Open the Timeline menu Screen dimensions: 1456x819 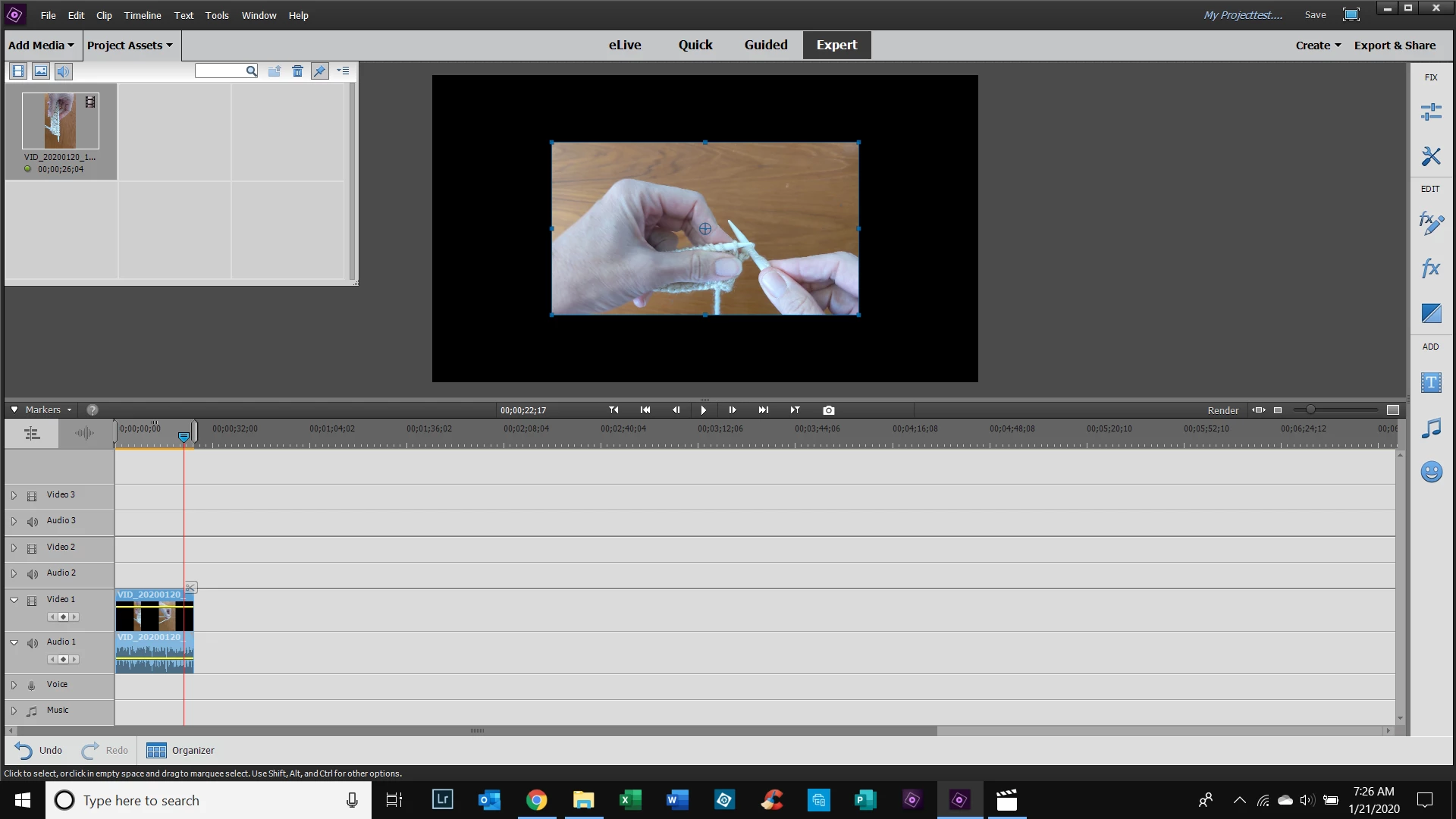(x=143, y=15)
